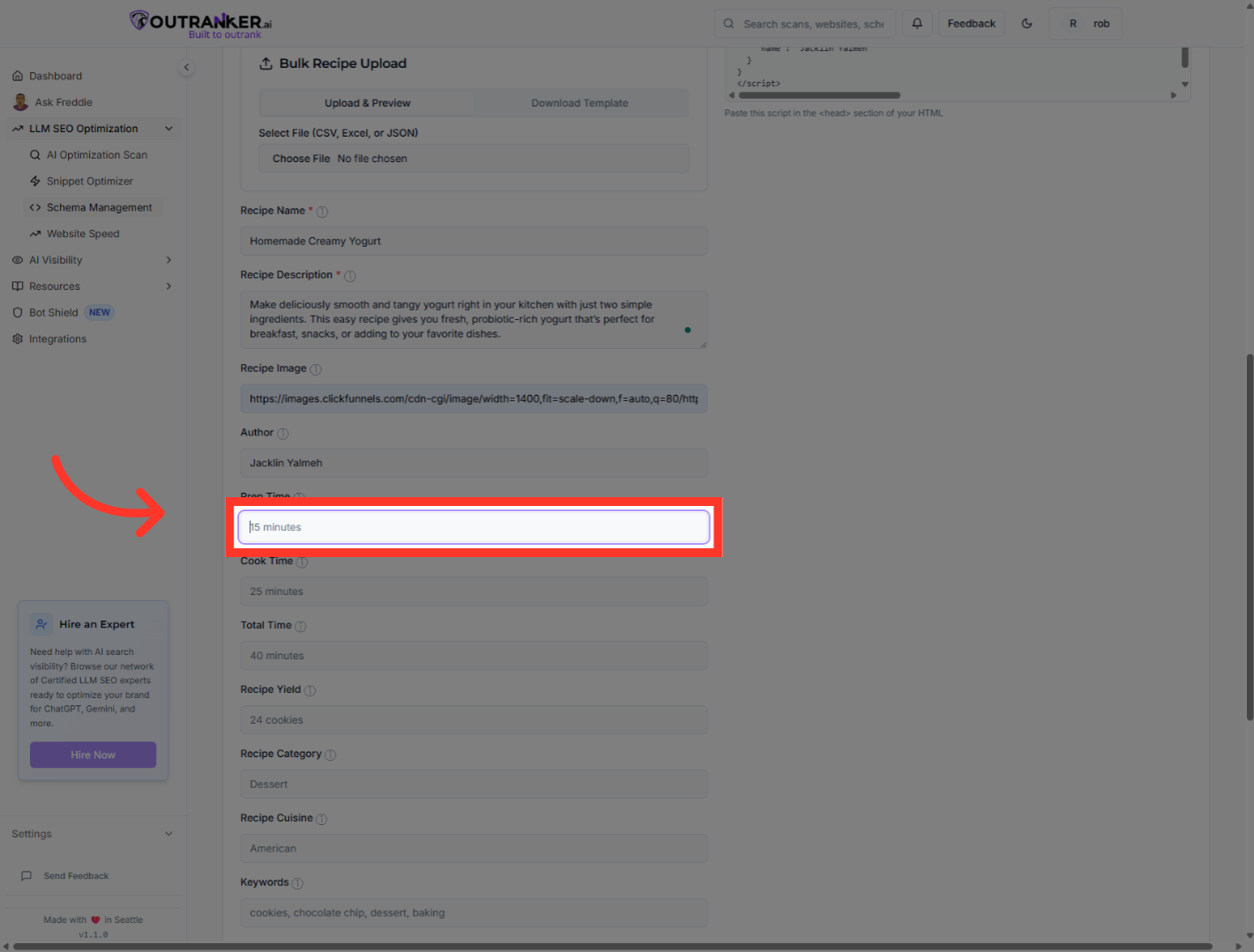1254x952 pixels.
Task: Show the Recipe Cuisine info icon
Action: click(322, 820)
